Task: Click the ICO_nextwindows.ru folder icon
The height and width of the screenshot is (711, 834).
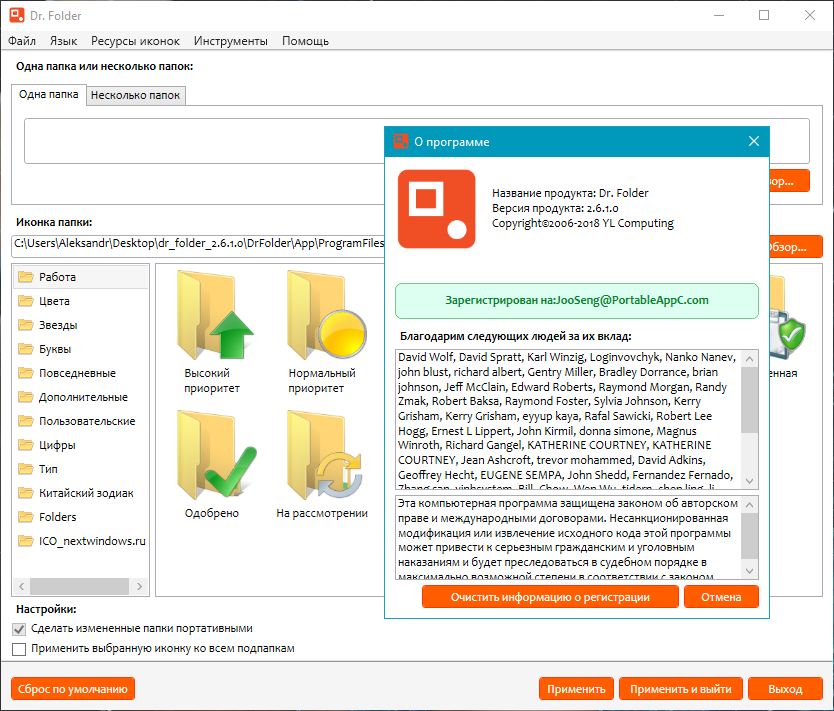Action: (x=26, y=541)
